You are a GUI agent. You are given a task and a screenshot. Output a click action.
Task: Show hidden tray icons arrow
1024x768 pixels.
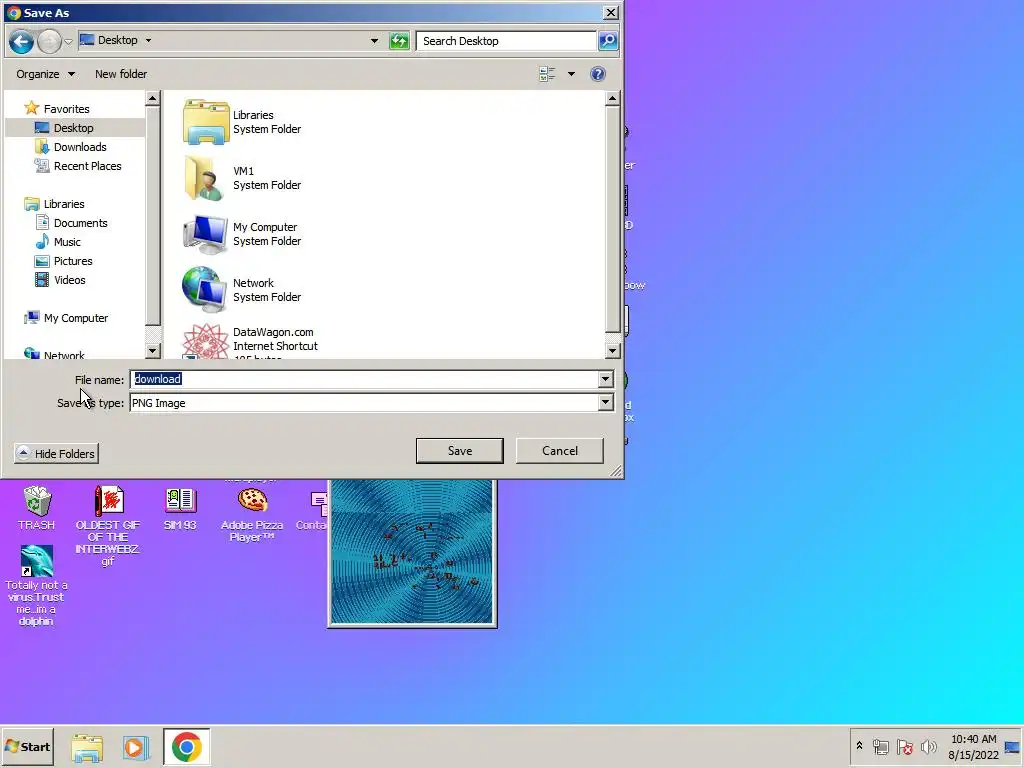coord(859,746)
